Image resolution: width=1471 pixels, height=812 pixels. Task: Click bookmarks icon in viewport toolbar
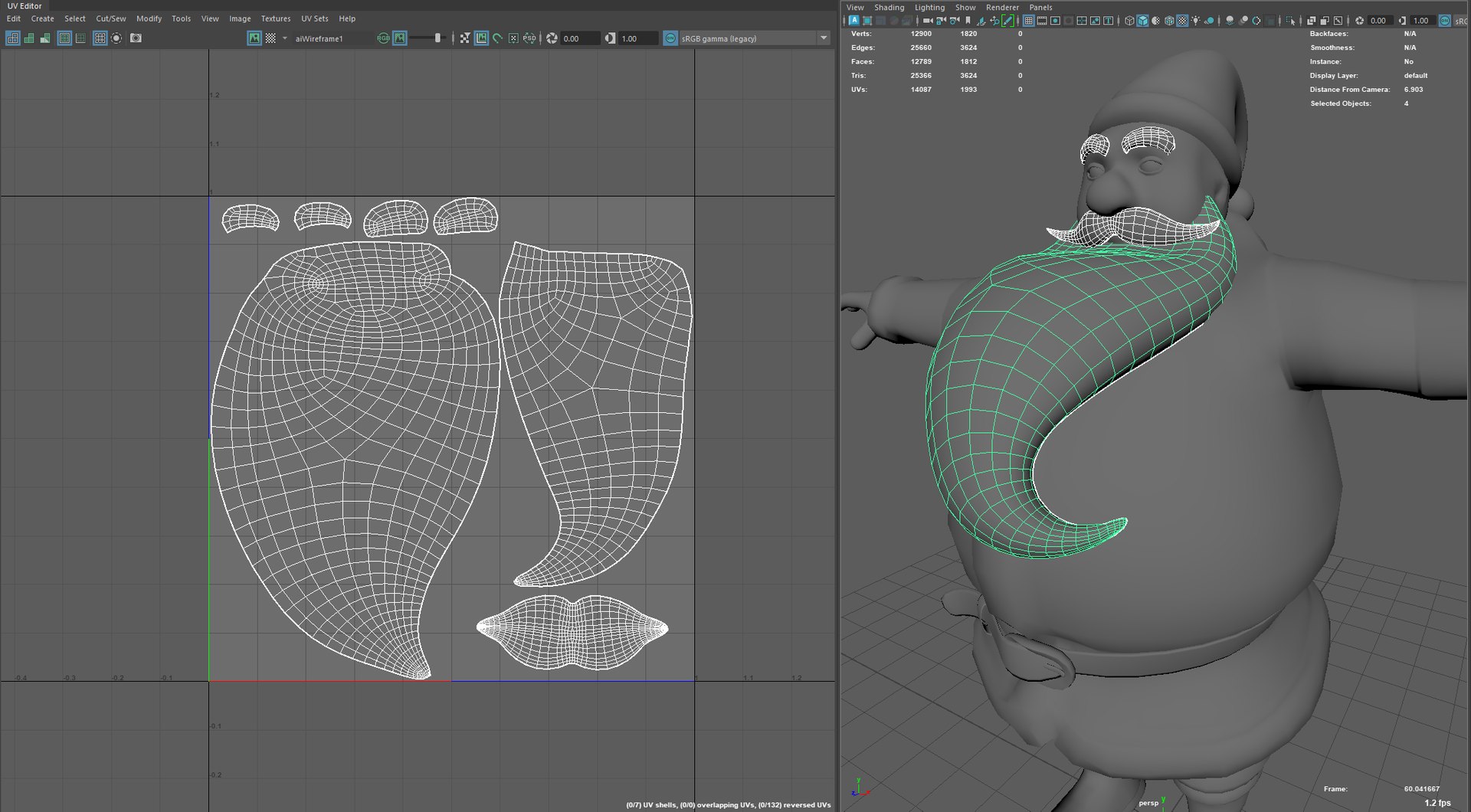coord(968,21)
